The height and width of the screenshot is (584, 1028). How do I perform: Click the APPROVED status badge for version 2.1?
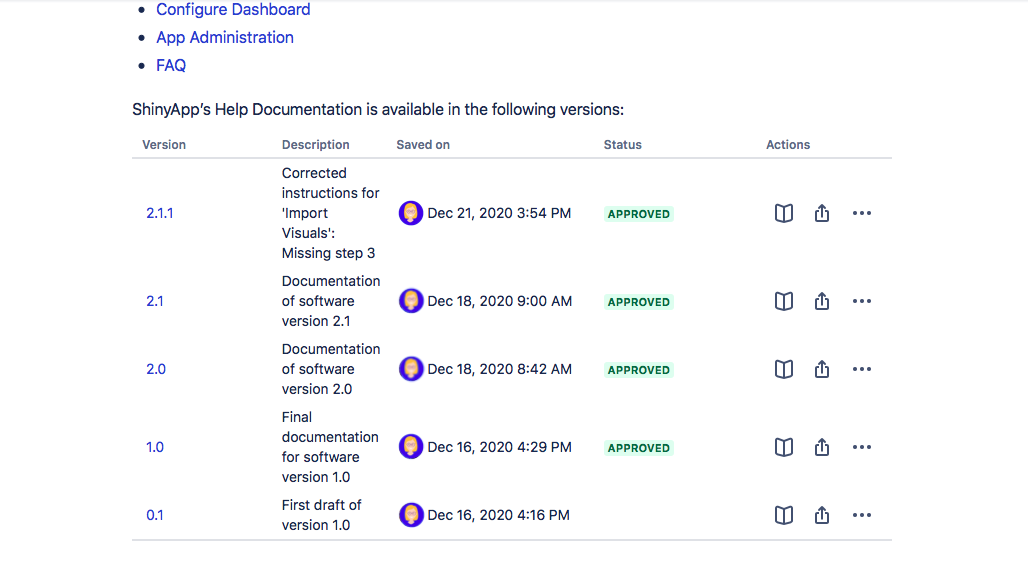(638, 301)
